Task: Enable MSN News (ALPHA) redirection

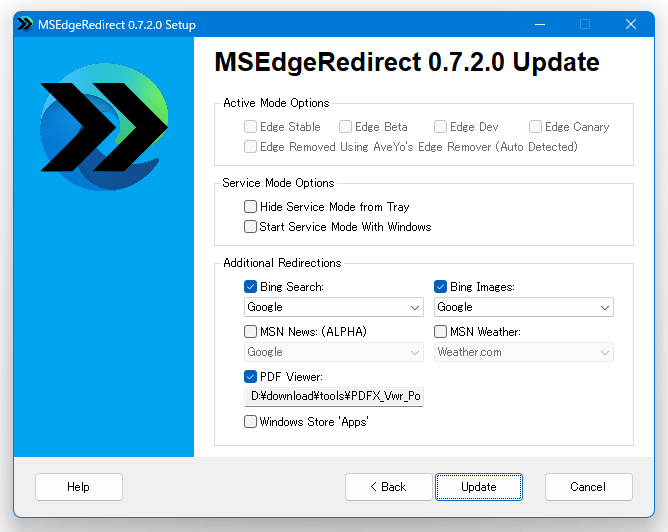Action: (x=250, y=331)
